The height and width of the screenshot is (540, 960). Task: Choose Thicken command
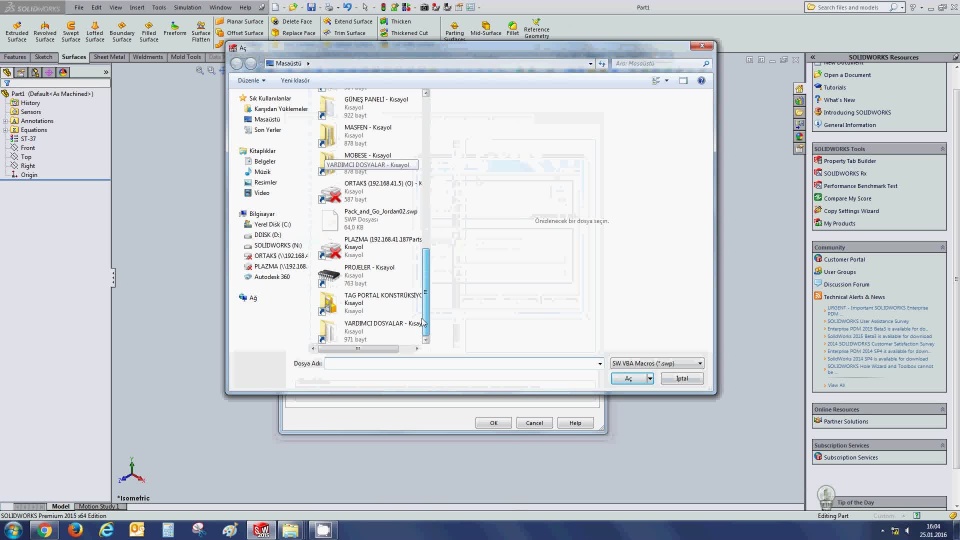(396, 21)
